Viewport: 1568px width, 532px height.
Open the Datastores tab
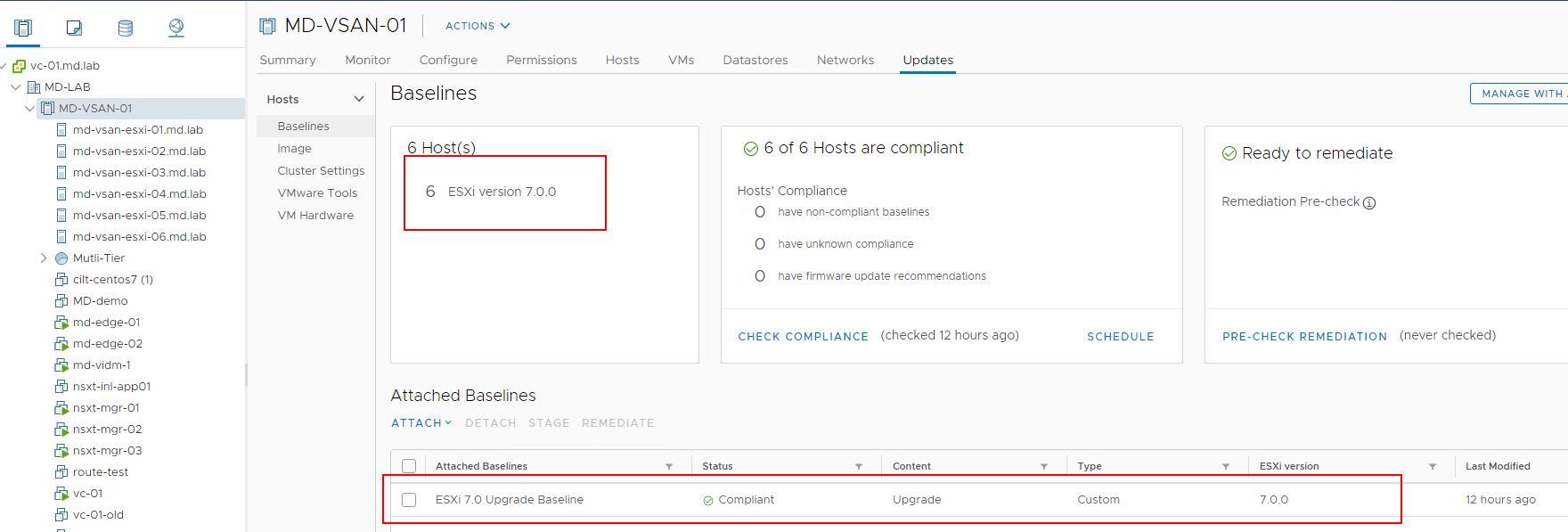tap(755, 60)
